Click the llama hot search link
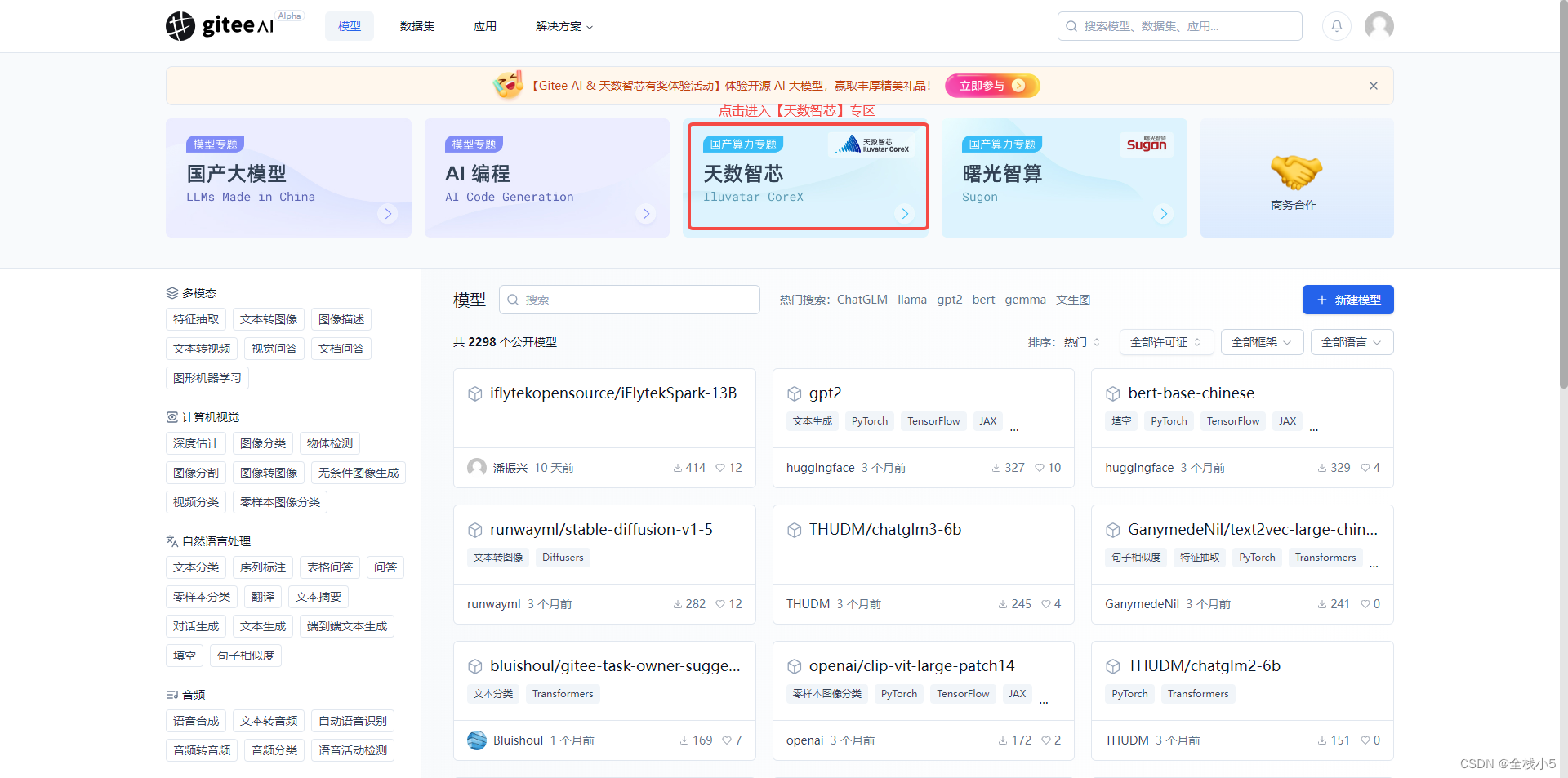The width and height of the screenshot is (1568, 778). click(912, 300)
